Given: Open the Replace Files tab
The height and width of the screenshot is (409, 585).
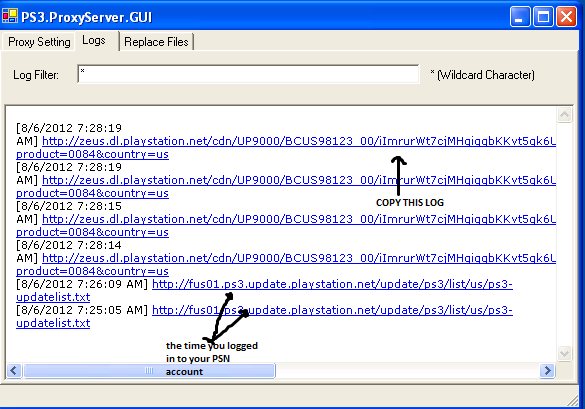Looking at the screenshot, I should click(156, 41).
